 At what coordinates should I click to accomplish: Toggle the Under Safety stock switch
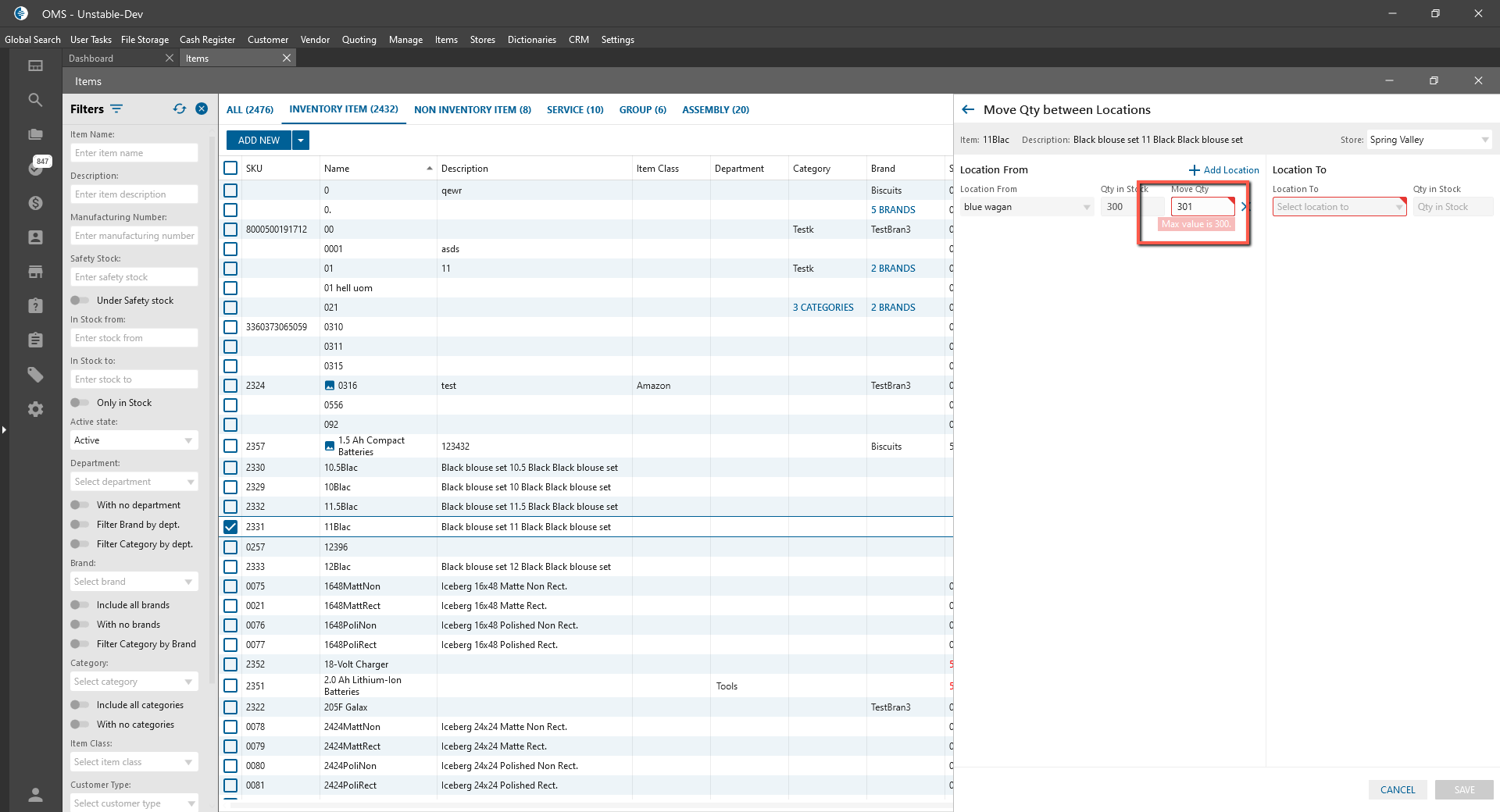click(80, 301)
